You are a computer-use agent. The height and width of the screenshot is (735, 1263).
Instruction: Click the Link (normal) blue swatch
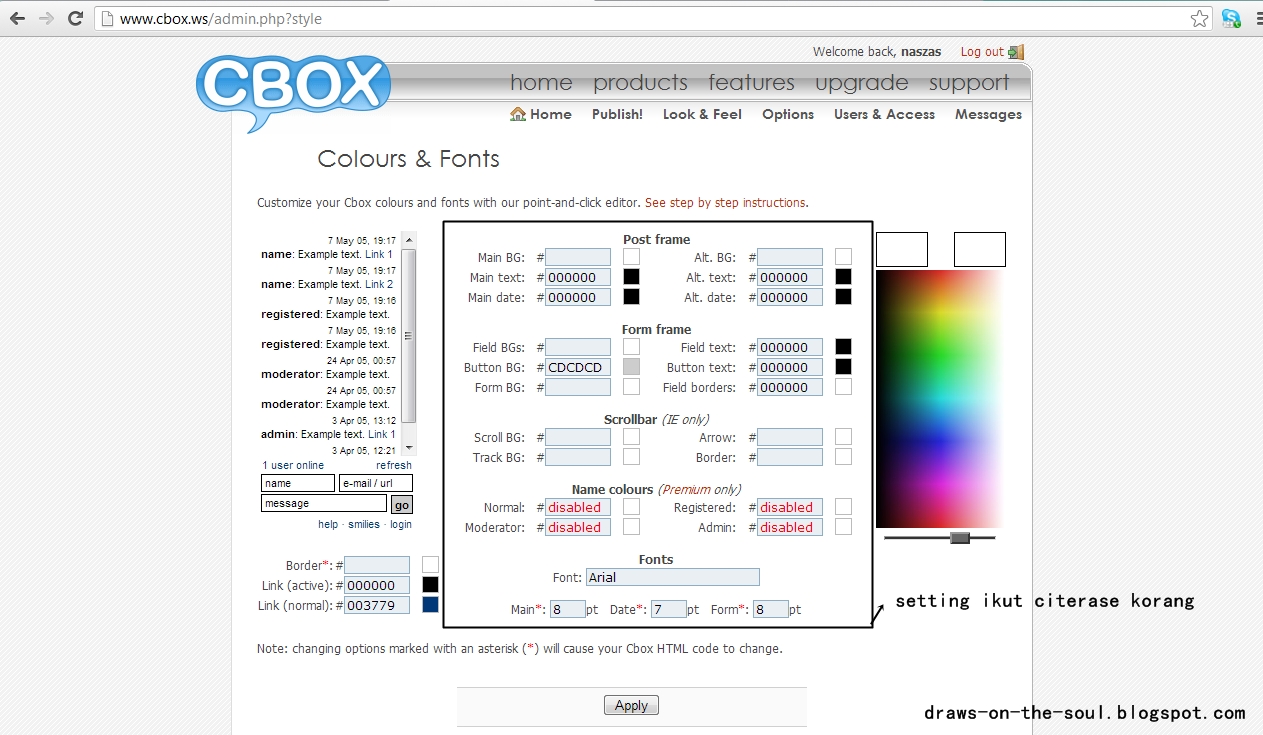pos(430,605)
